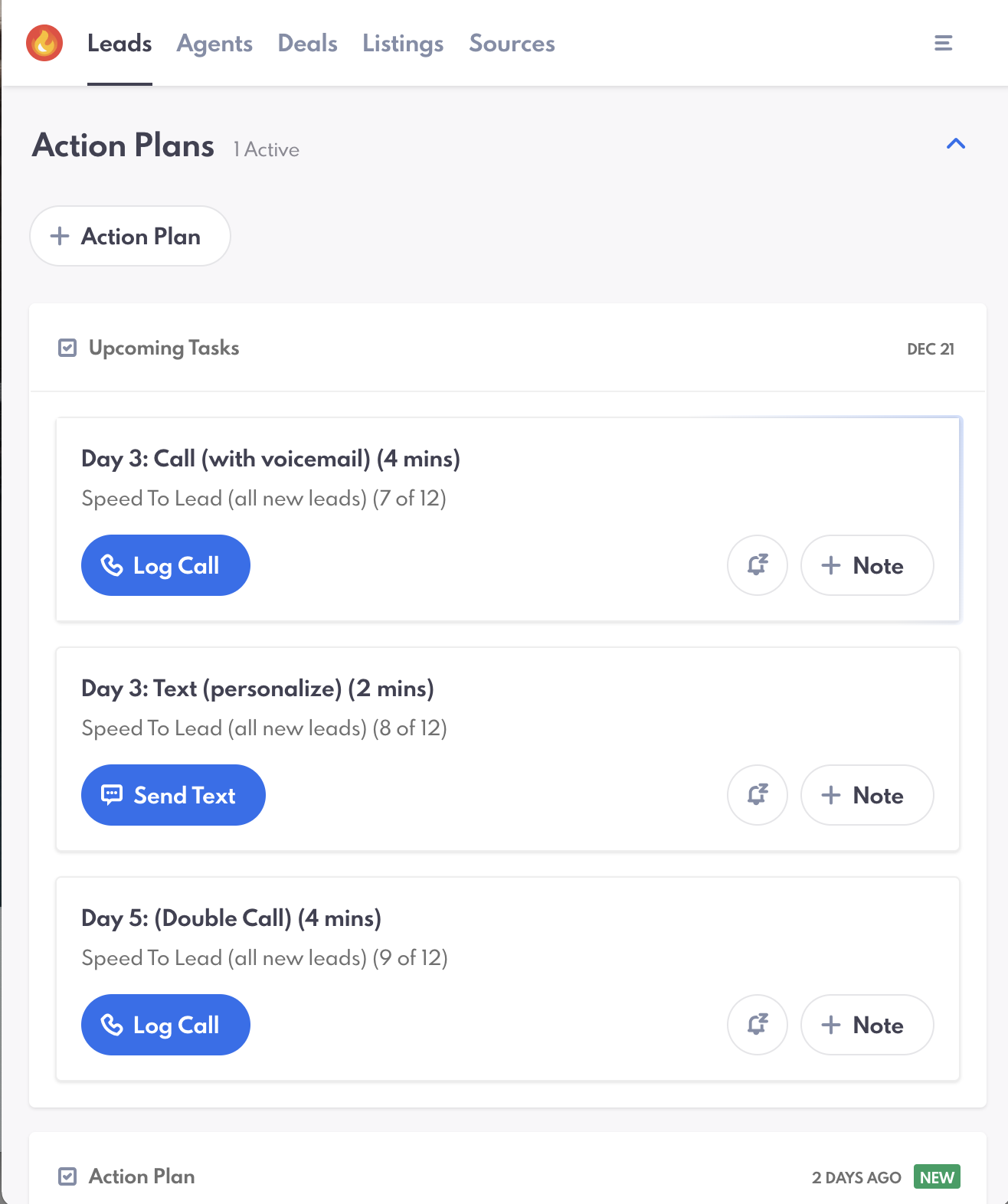Select the Sources tab
1008x1204 pixels.
point(512,44)
